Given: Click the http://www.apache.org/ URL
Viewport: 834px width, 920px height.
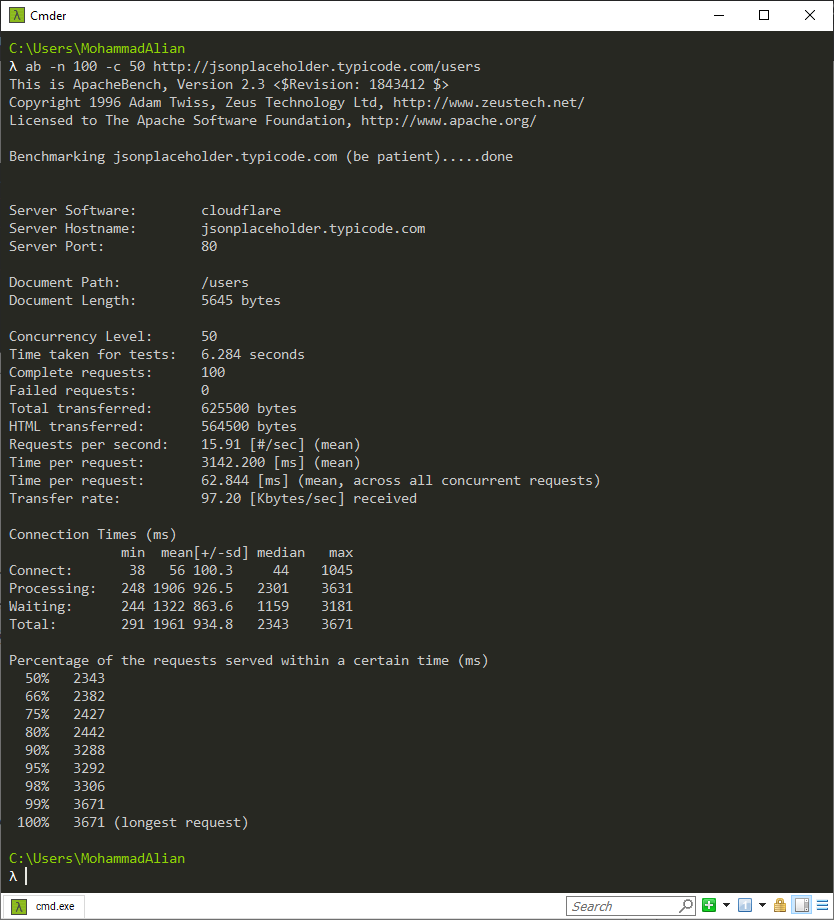Looking at the screenshot, I should click(448, 121).
